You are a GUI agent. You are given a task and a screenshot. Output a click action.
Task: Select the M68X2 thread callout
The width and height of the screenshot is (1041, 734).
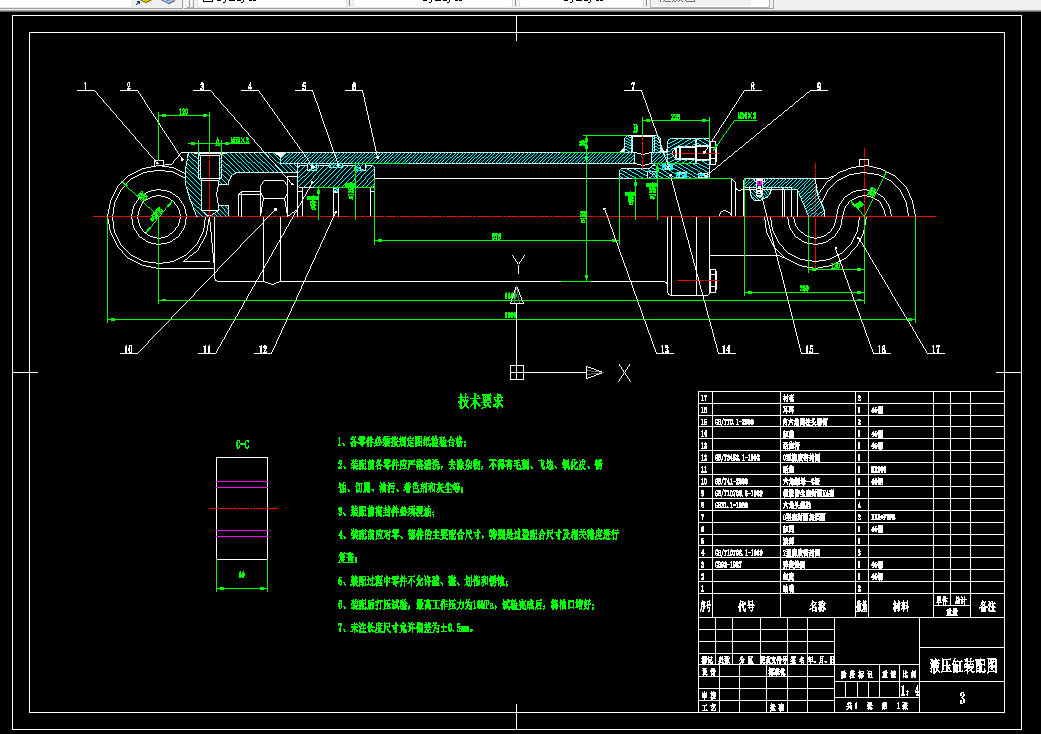[x=240, y=141]
